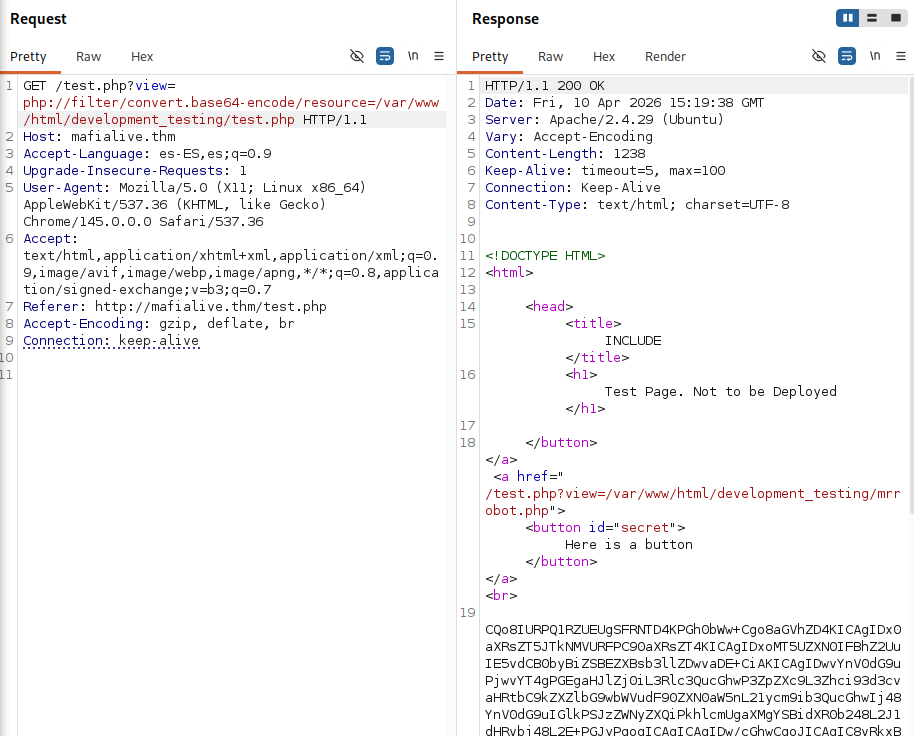
Task: Switch to the top-bottom split layout icon
Action: click(872, 18)
